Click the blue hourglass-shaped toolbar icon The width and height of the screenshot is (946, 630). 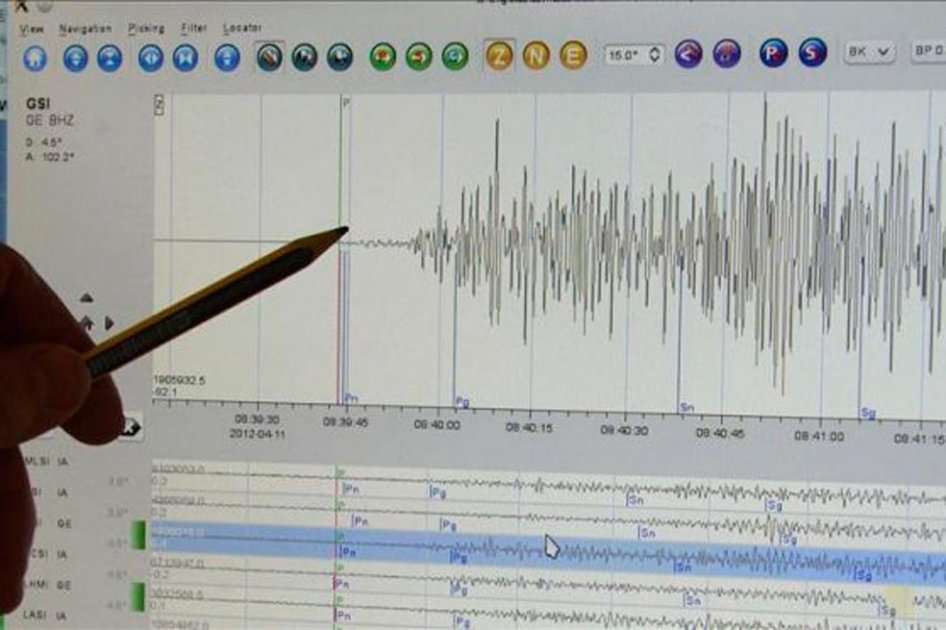(110, 59)
